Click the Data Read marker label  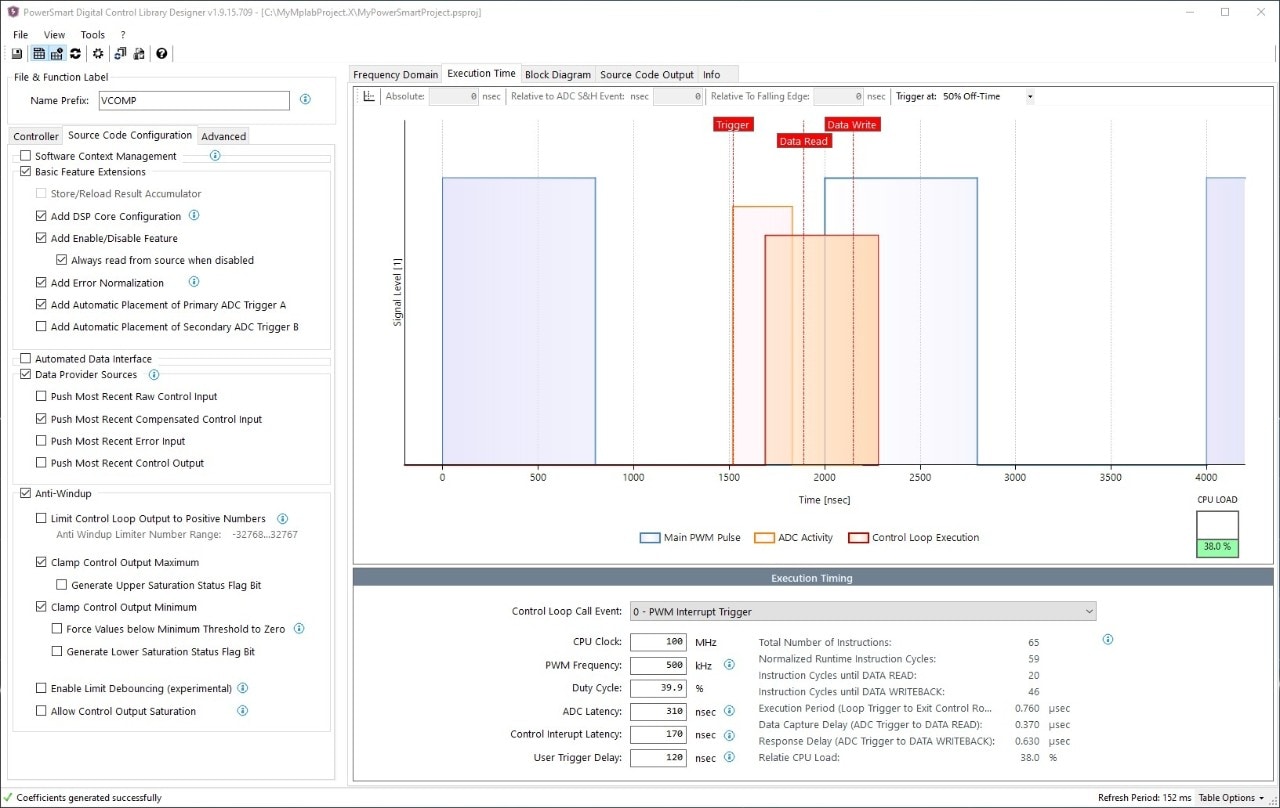click(x=804, y=141)
